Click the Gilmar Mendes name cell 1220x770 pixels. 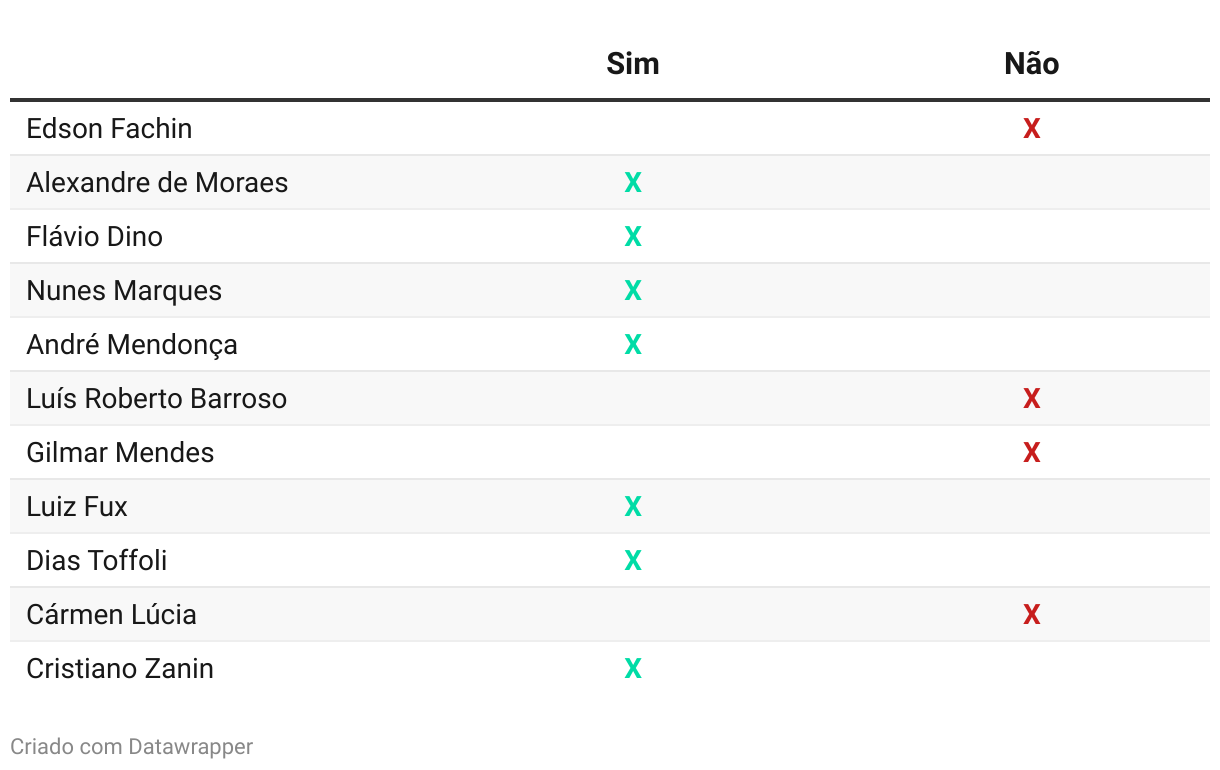point(120,452)
